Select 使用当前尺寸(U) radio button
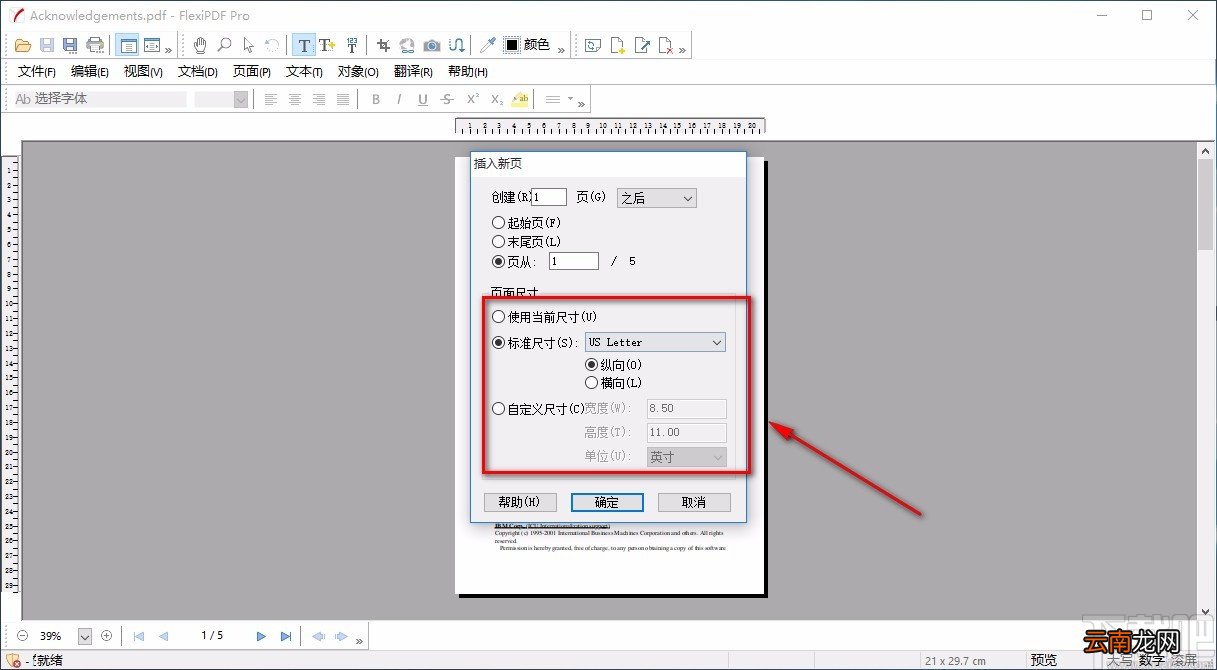1217x670 pixels. point(498,317)
